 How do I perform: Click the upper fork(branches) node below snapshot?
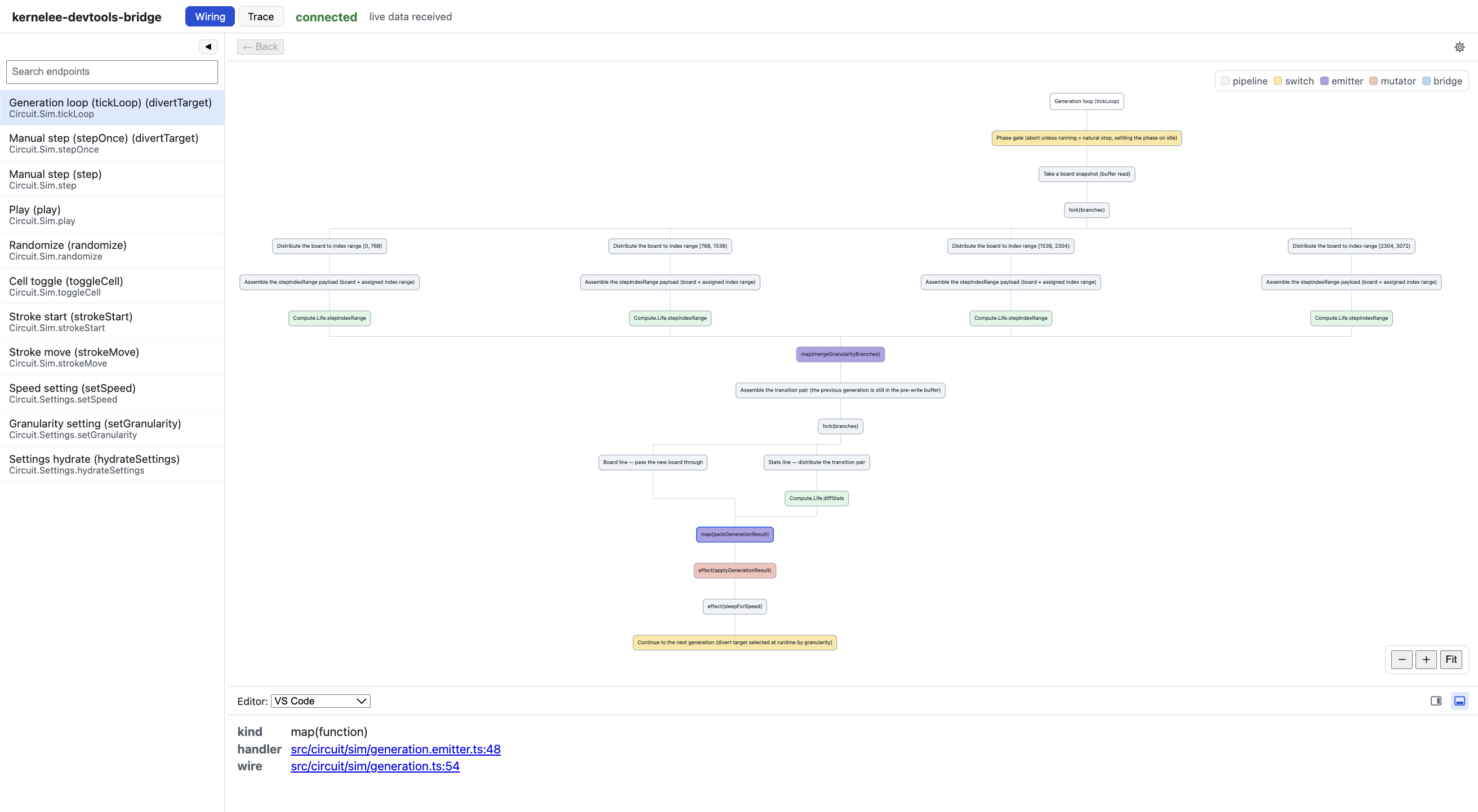1086,210
